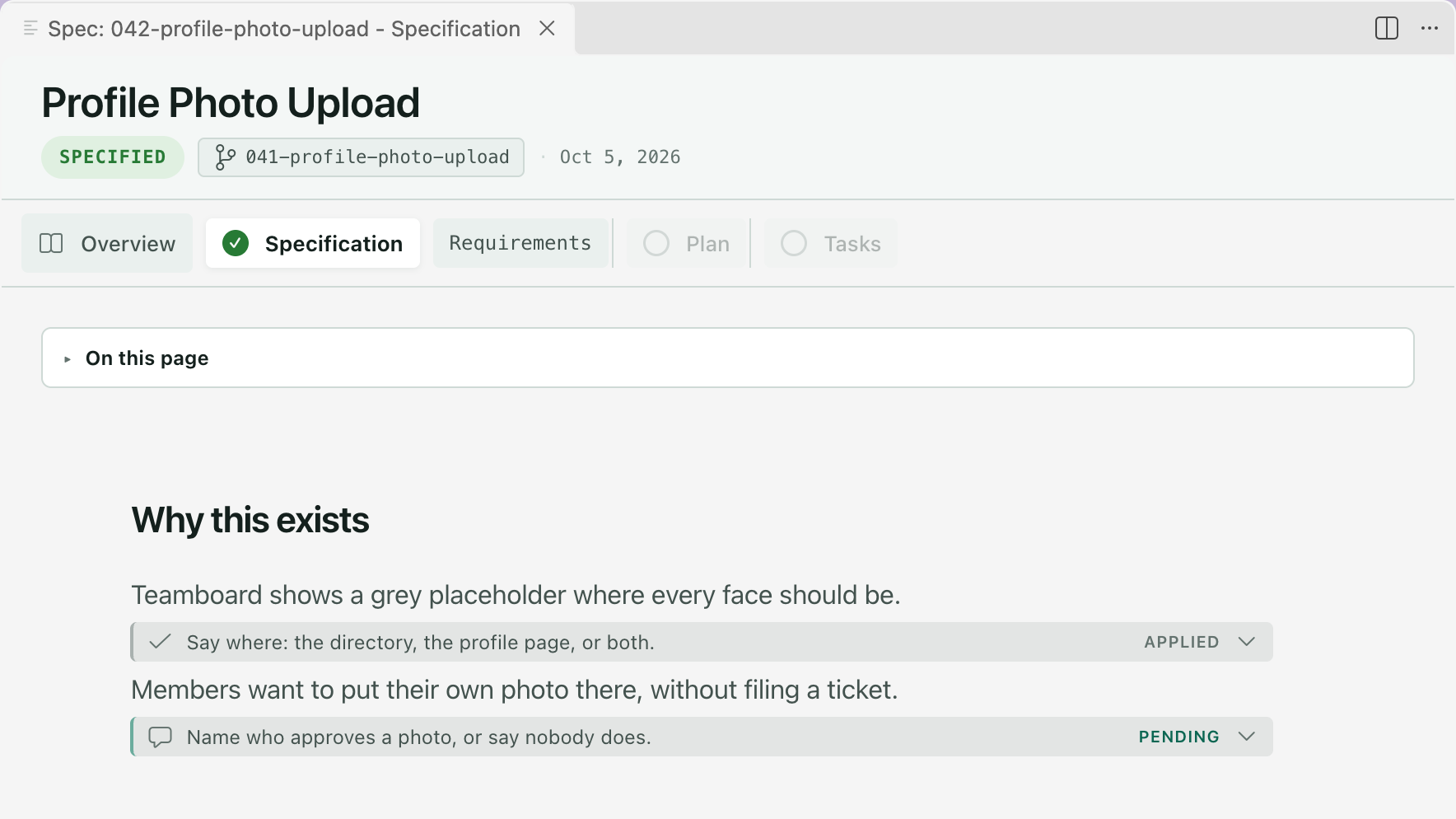1456x819 pixels.
Task: Click the git branch icon
Action: [x=225, y=157]
